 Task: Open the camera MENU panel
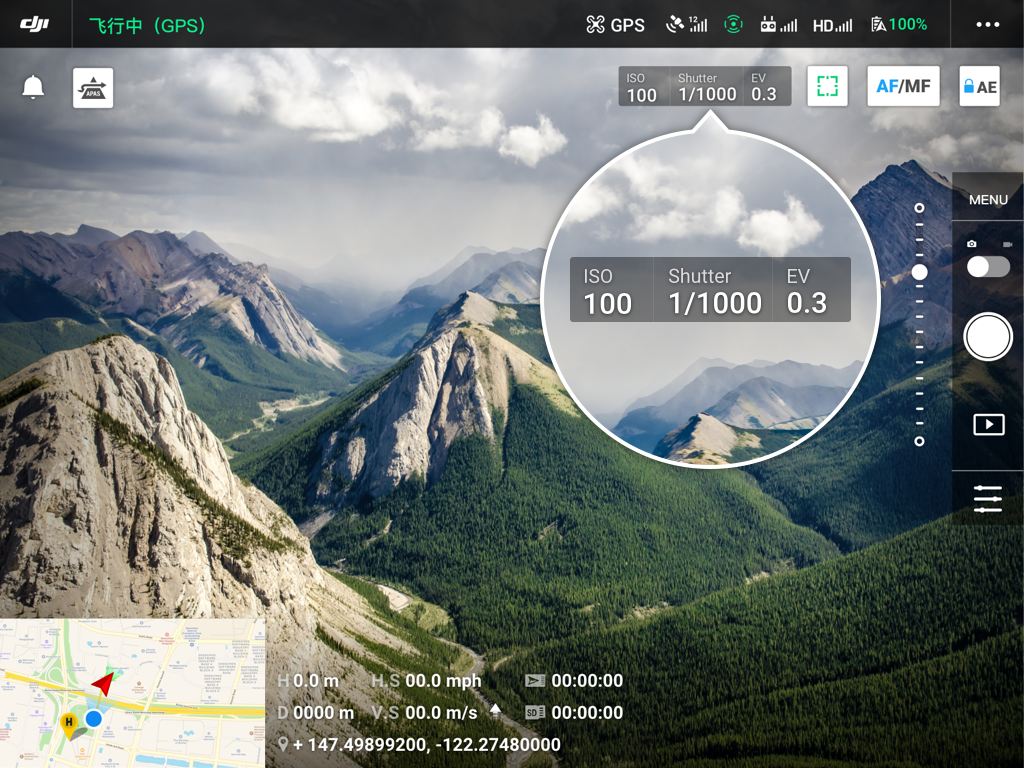988,199
